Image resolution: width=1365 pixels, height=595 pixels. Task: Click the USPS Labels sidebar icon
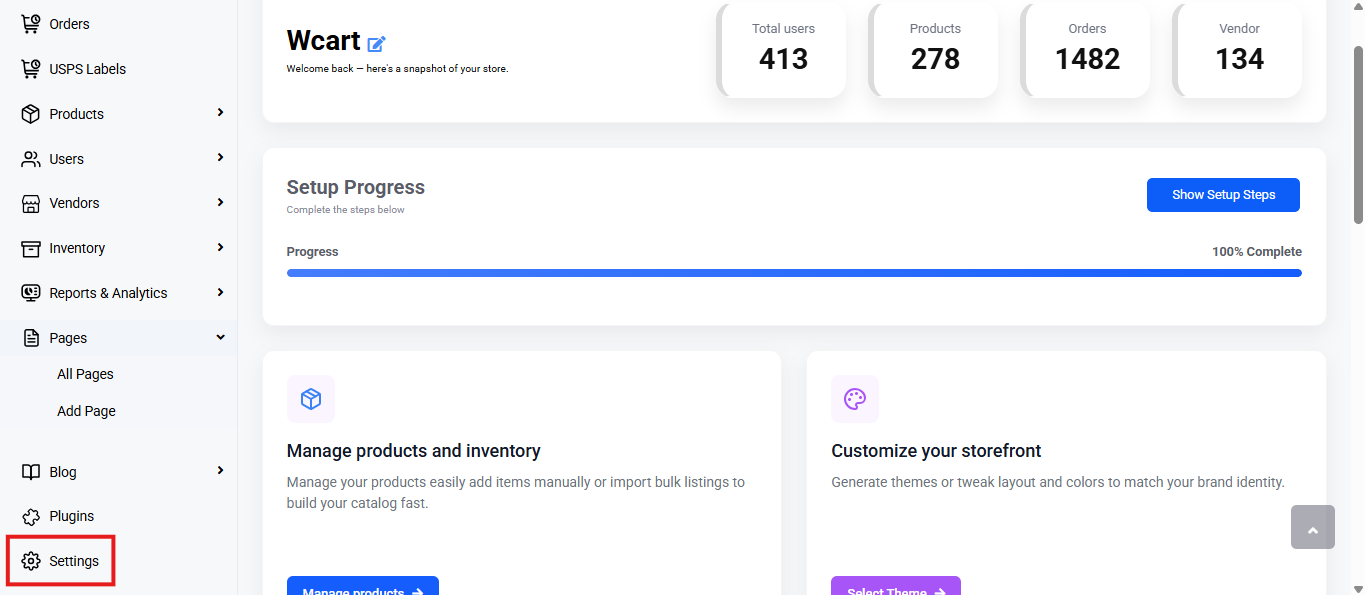[x=31, y=68]
